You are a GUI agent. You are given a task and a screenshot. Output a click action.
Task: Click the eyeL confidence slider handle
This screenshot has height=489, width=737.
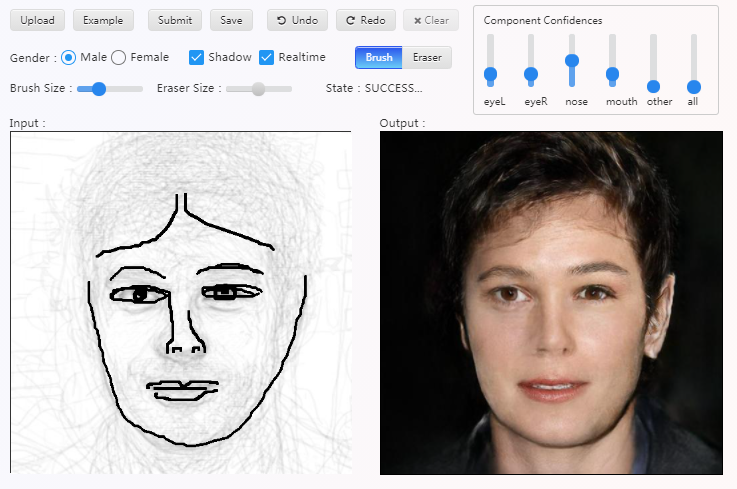(x=490, y=74)
